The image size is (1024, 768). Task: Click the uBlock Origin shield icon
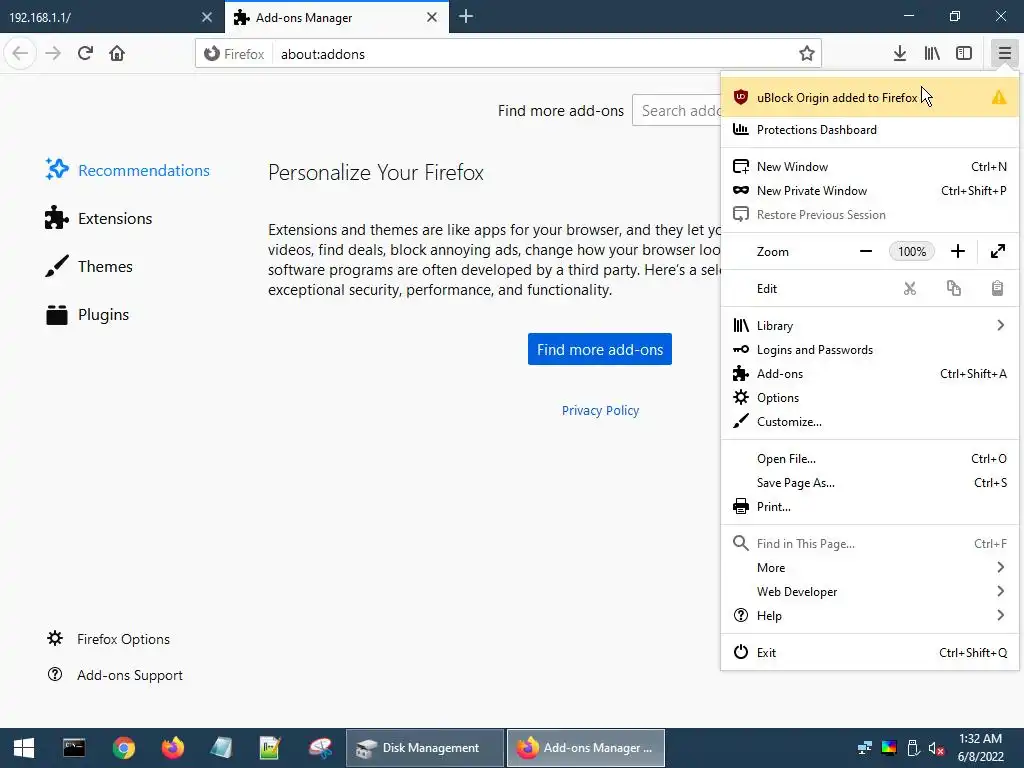click(741, 97)
